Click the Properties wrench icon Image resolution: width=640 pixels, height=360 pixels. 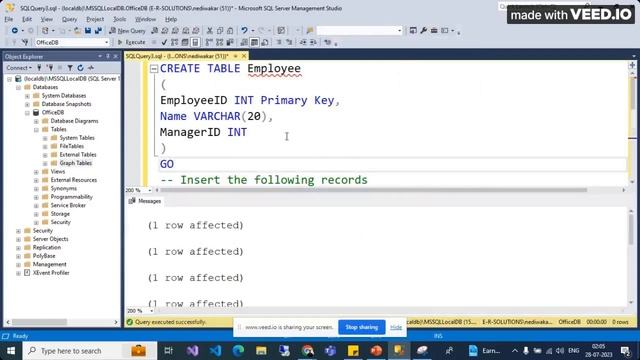424,31
